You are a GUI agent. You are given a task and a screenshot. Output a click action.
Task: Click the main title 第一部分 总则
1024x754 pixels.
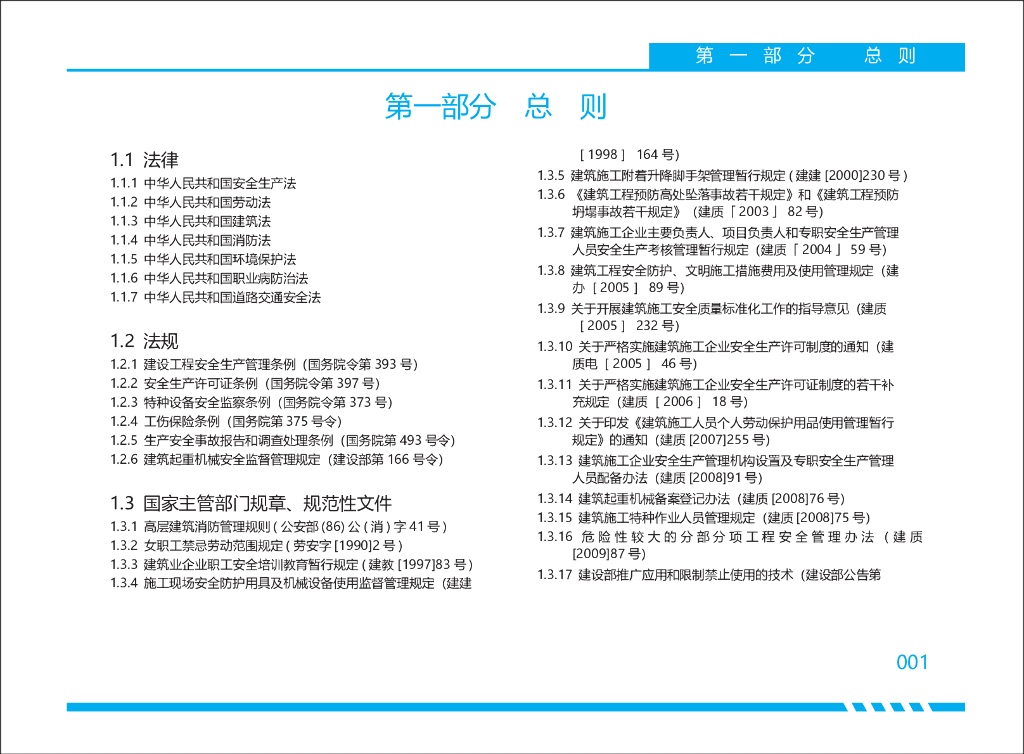[x=496, y=107]
